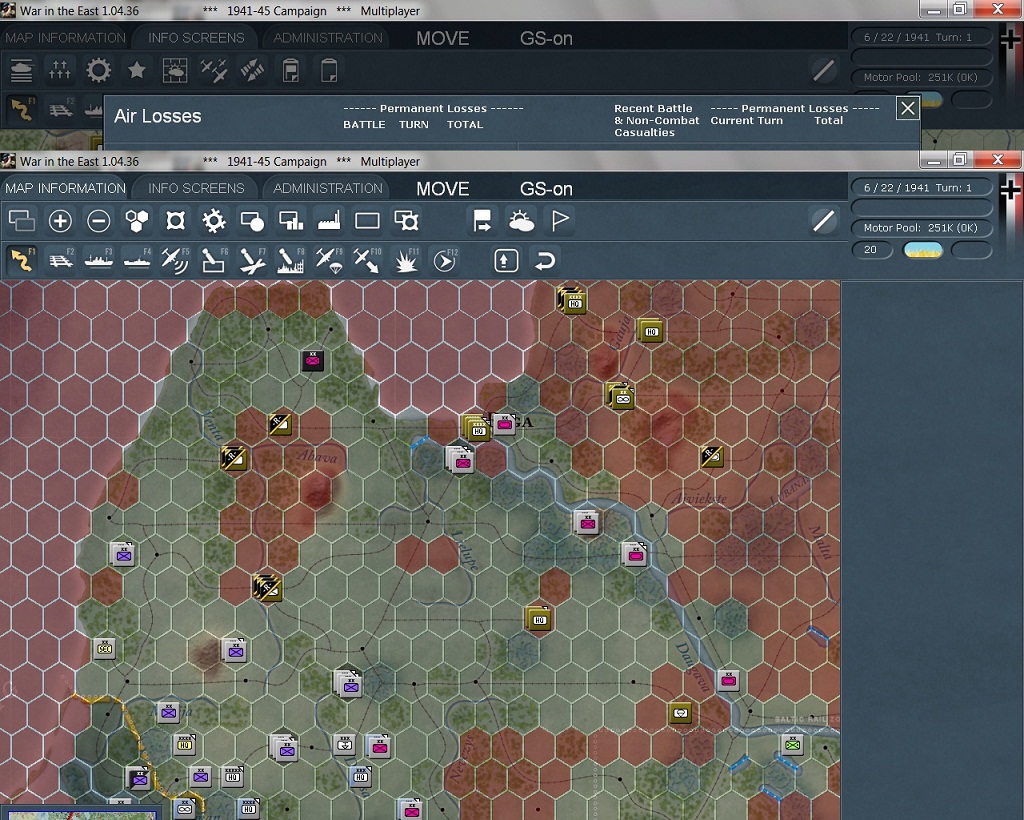Click the pennant flag icon
Viewport: 1024px width, 820px height.
(560, 221)
